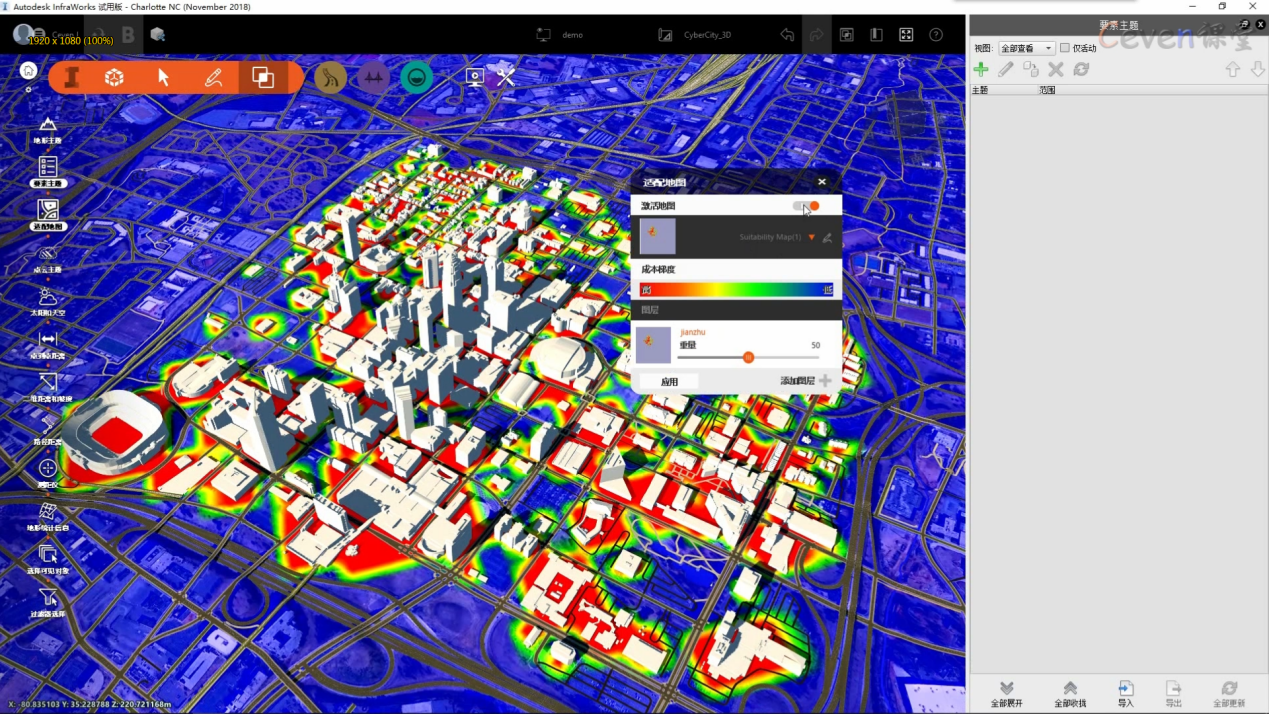Adjust the jianzhu weight slider handle
Image resolution: width=1269 pixels, height=714 pixels.
[x=748, y=357]
